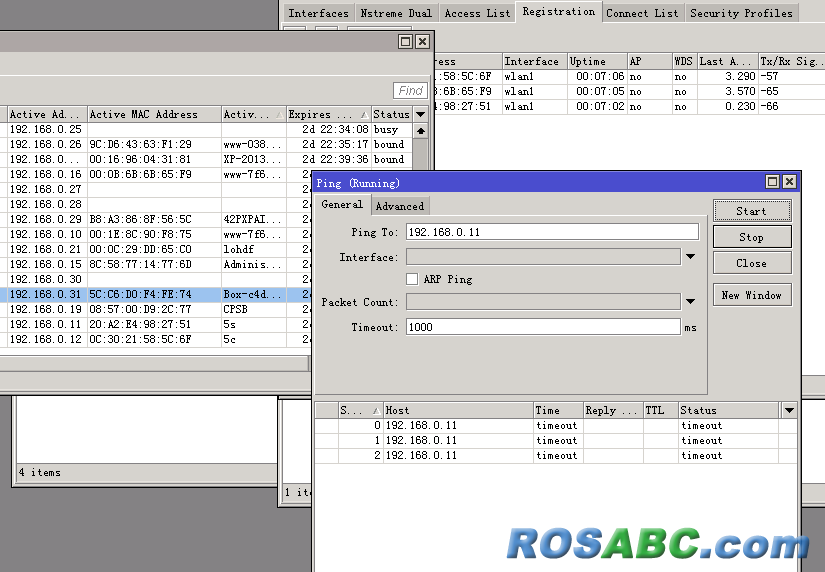Screen dimensions: 825x572
Task: Maximize the DHCP leases window
Action: point(406,42)
